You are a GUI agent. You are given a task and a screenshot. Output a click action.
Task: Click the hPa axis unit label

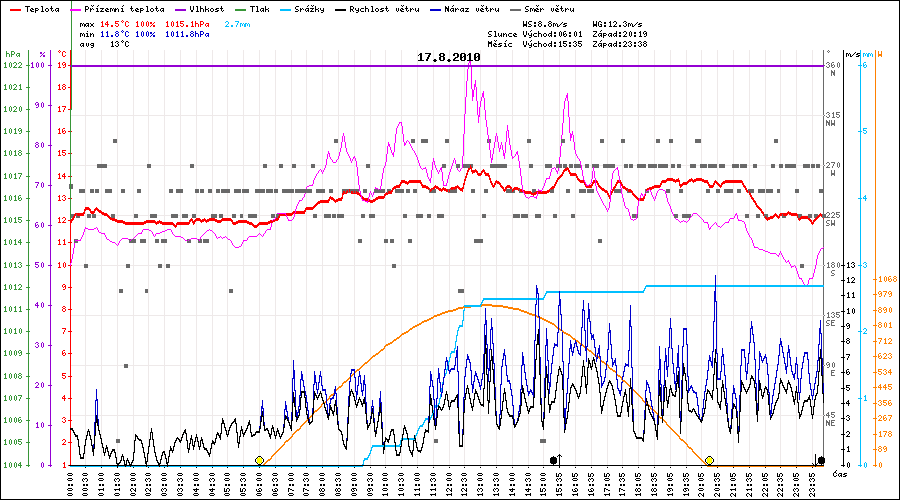13,54
